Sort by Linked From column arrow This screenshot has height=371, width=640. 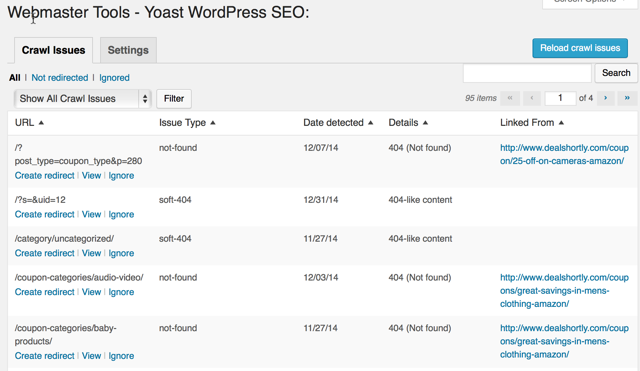click(561, 123)
